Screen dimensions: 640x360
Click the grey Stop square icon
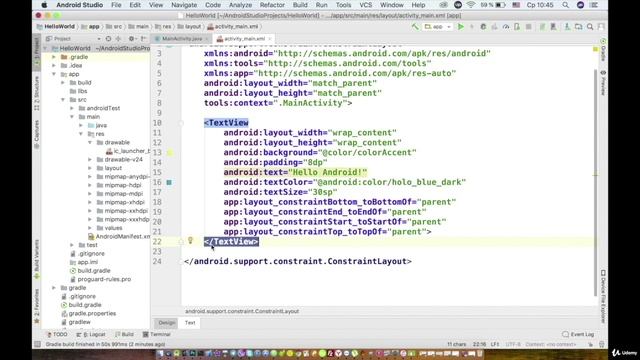tap(529, 27)
